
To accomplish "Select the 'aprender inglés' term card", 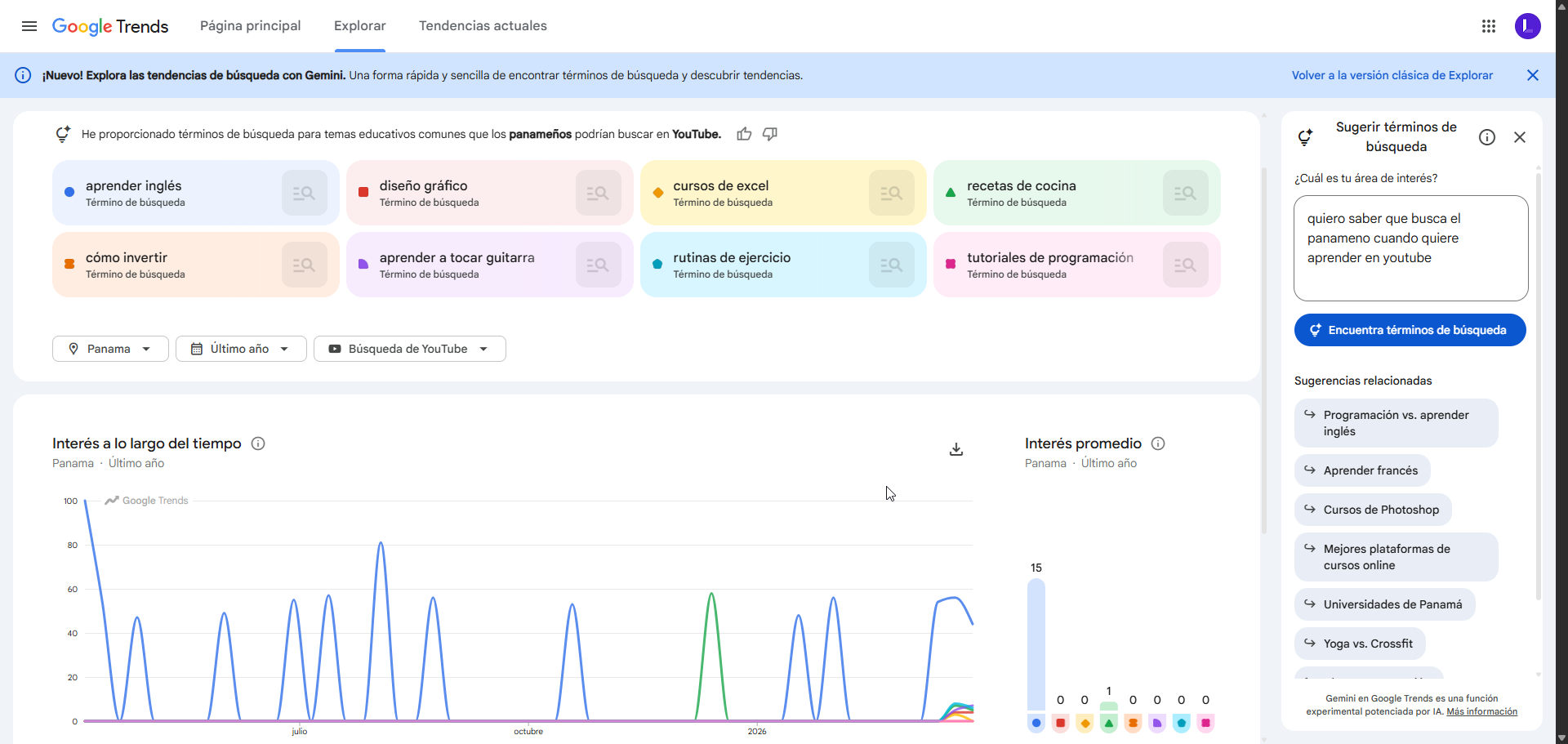I will point(196,193).
